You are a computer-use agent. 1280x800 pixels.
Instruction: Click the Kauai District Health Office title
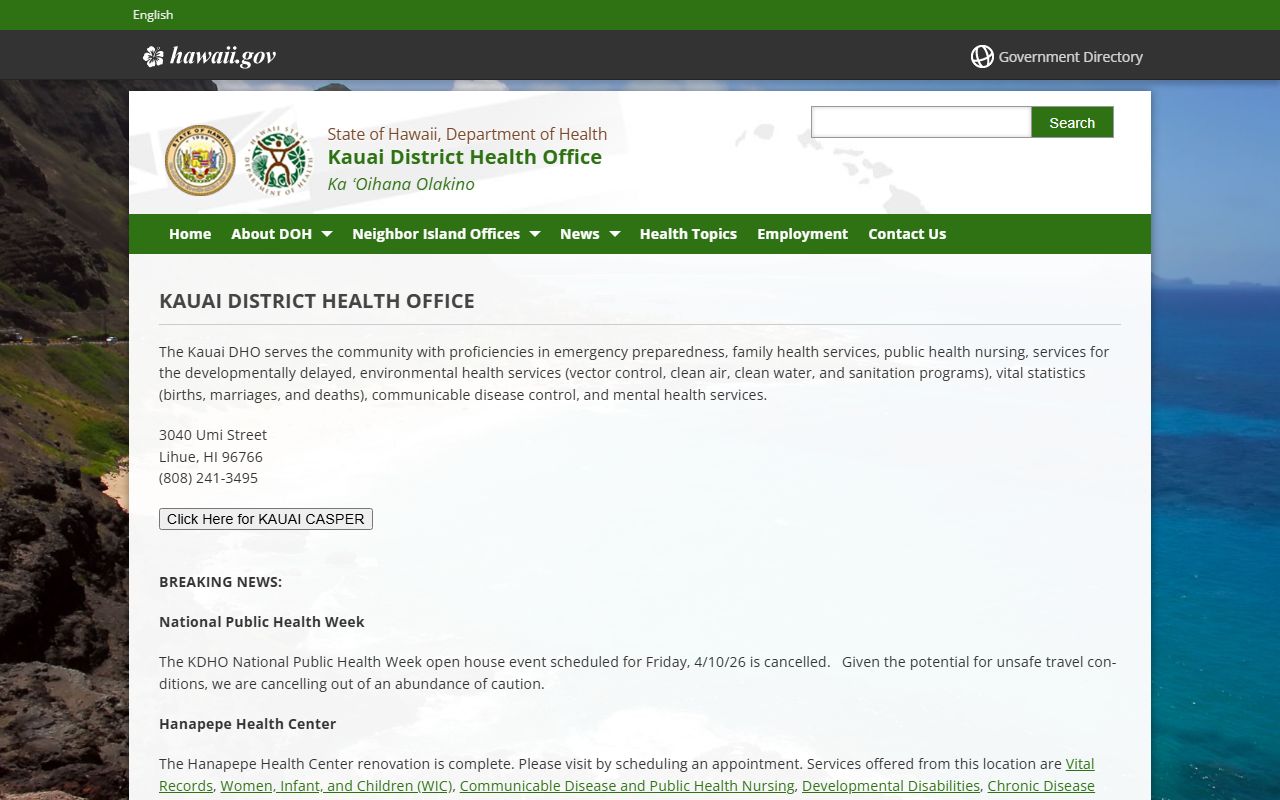tap(465, 157)
